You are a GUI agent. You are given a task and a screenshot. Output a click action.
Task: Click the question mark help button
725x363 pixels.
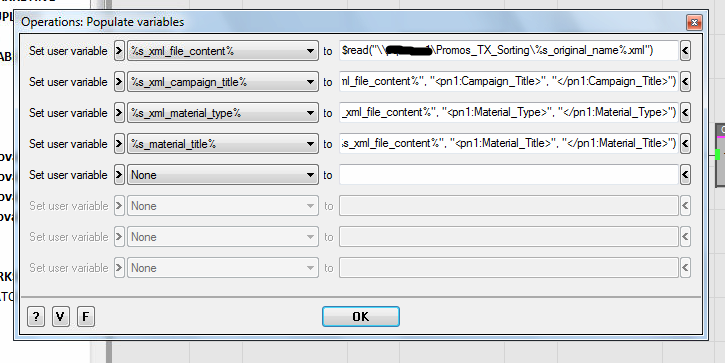(36, 317)
